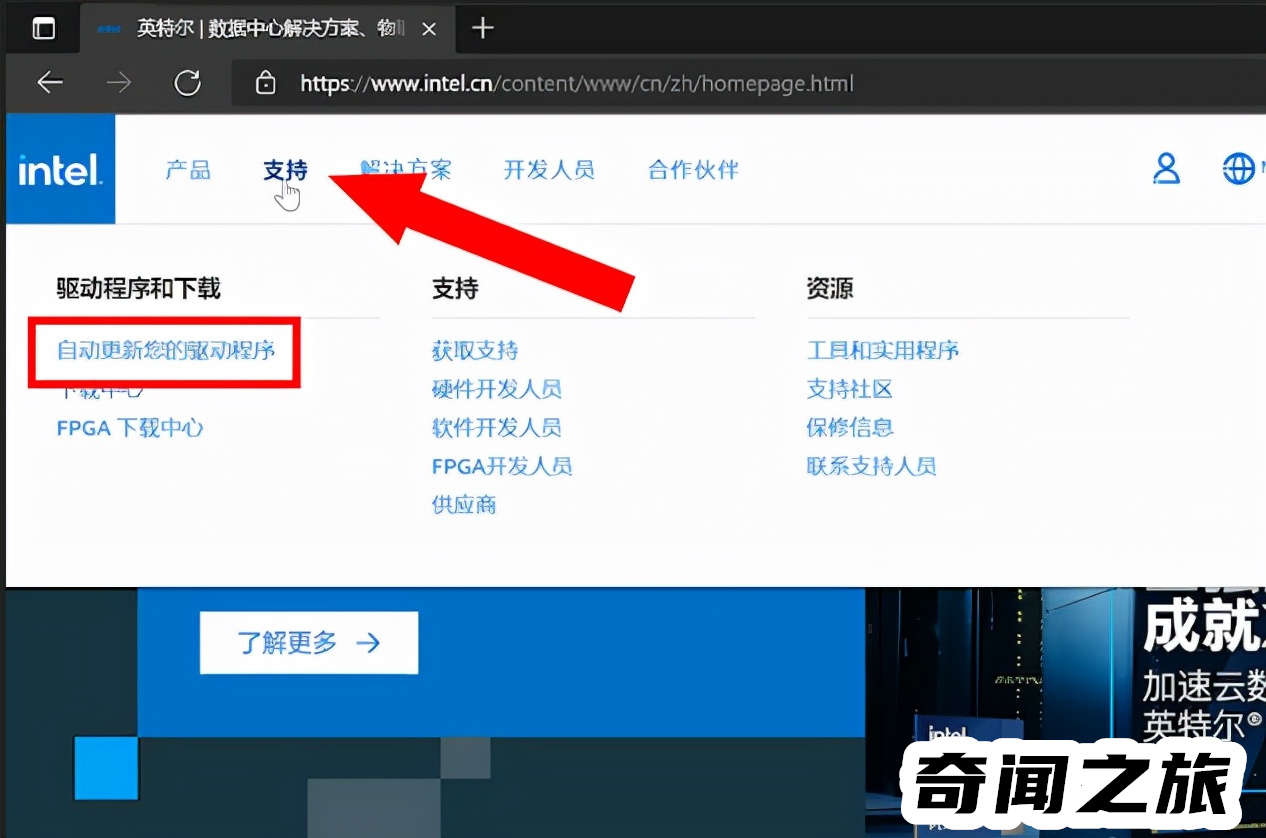Open the tab actions menu icon
This screenshot has width=1266, height=838.
[x=44, y=29]
